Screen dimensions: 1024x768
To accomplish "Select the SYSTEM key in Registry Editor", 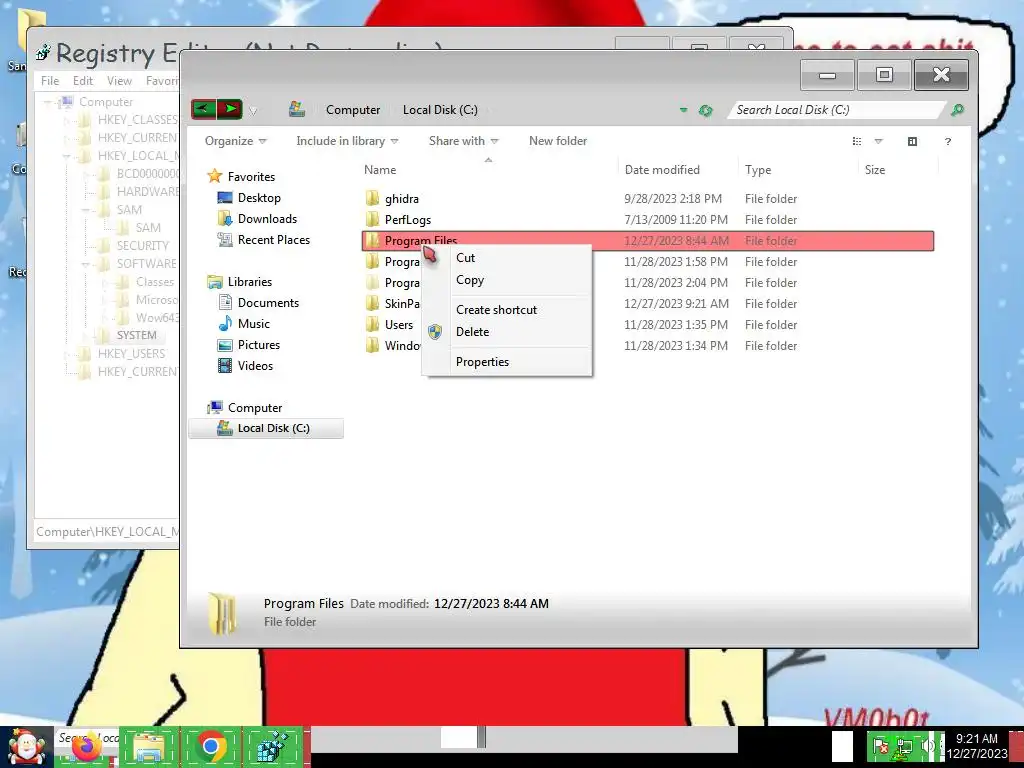I will pyautogui.click(x=136, y=335).
